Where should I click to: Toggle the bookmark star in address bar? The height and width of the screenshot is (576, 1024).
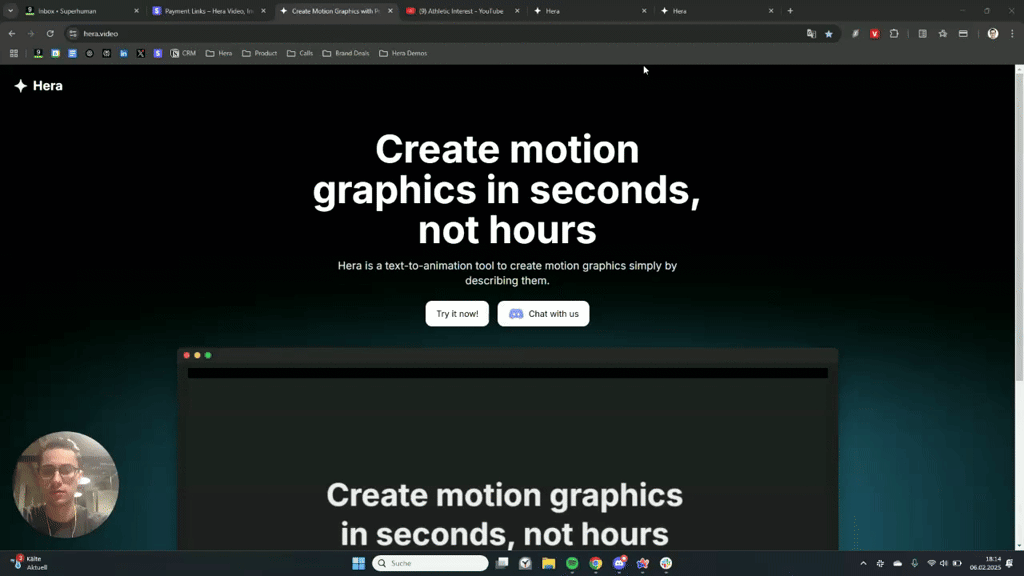pos(829,33)
